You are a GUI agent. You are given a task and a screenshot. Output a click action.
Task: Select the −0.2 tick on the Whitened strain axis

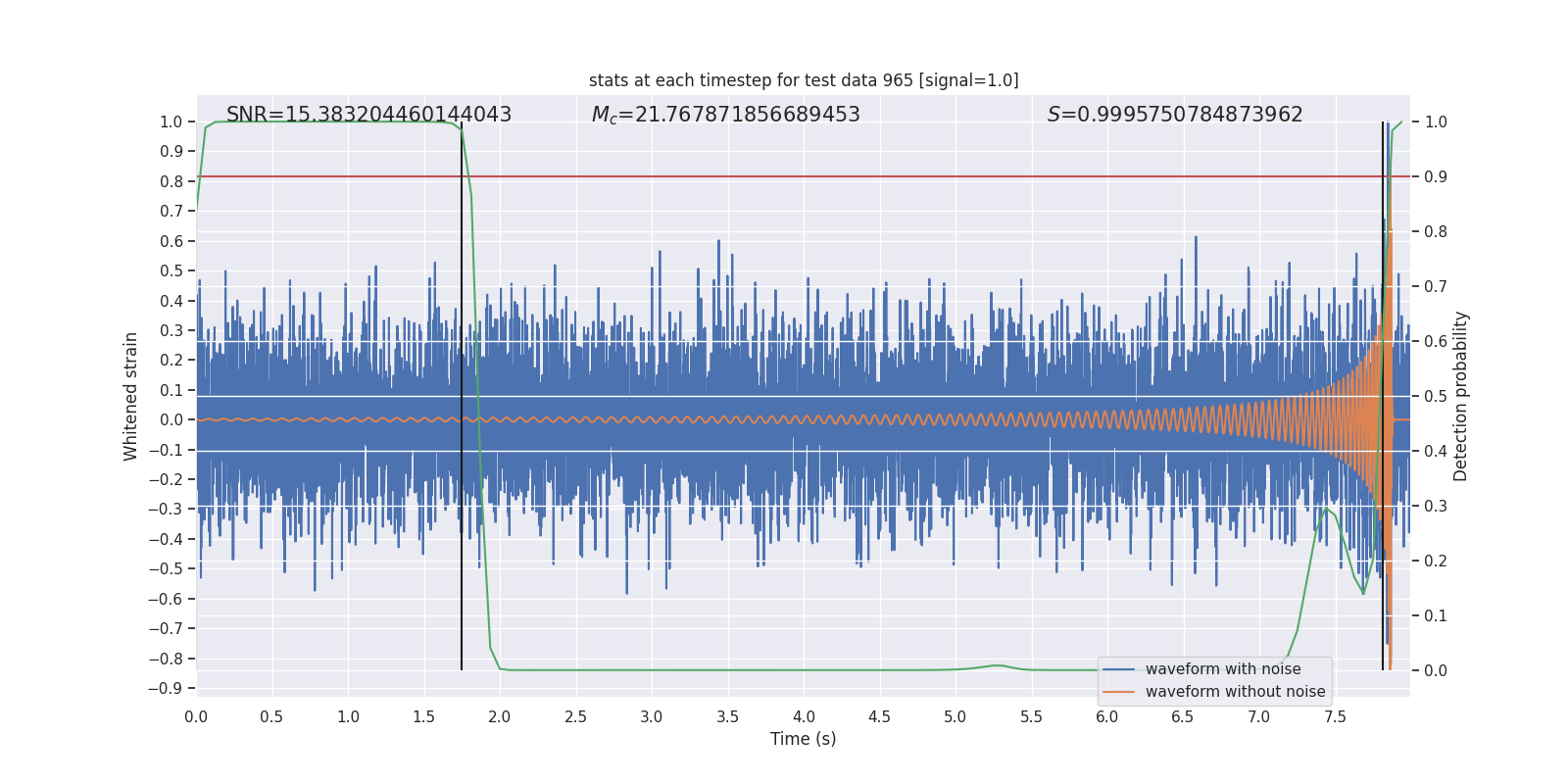[166, 479]
